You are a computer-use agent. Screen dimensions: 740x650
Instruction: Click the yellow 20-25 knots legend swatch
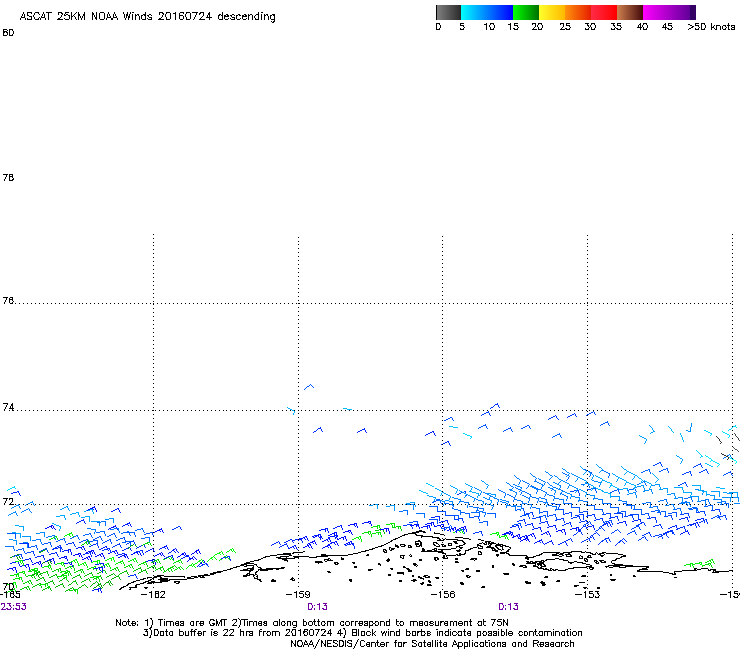pyautogui.click(x=552, y=12)
